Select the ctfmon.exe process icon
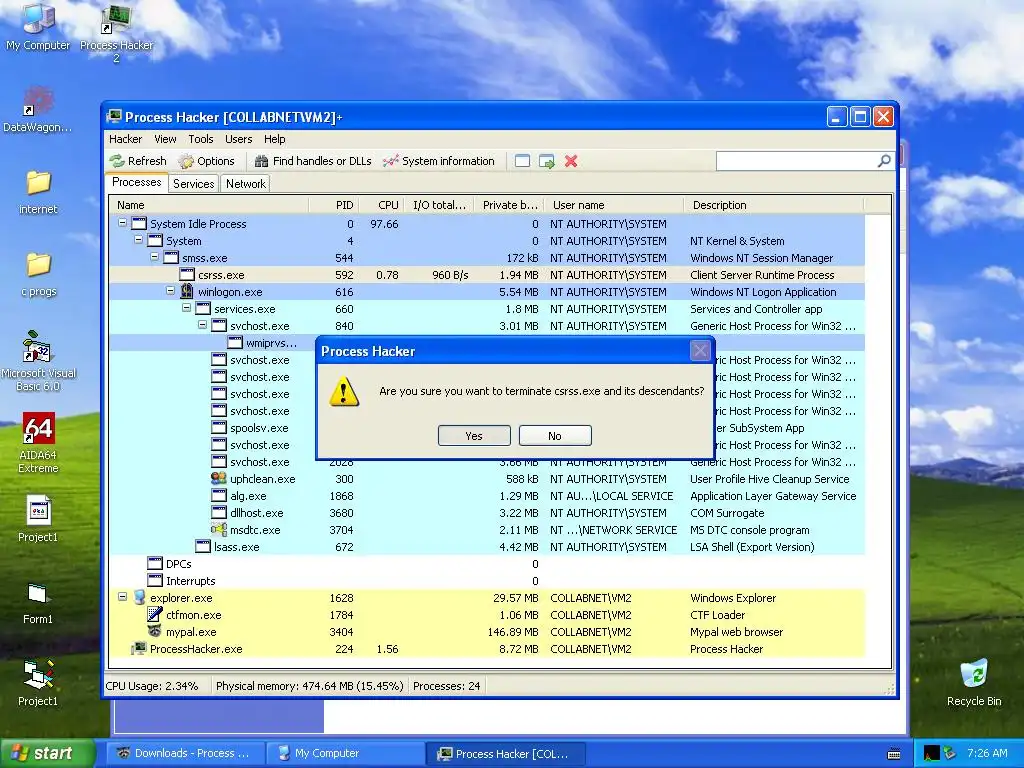 click(x=155, y=615)
